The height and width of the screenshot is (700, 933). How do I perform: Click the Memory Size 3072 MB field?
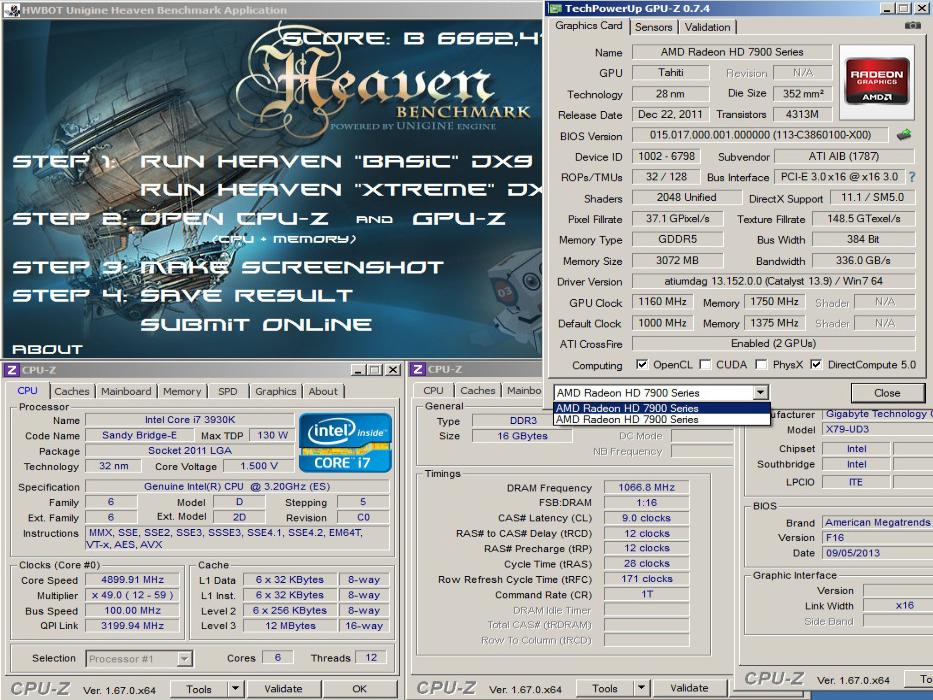point(677,260)
